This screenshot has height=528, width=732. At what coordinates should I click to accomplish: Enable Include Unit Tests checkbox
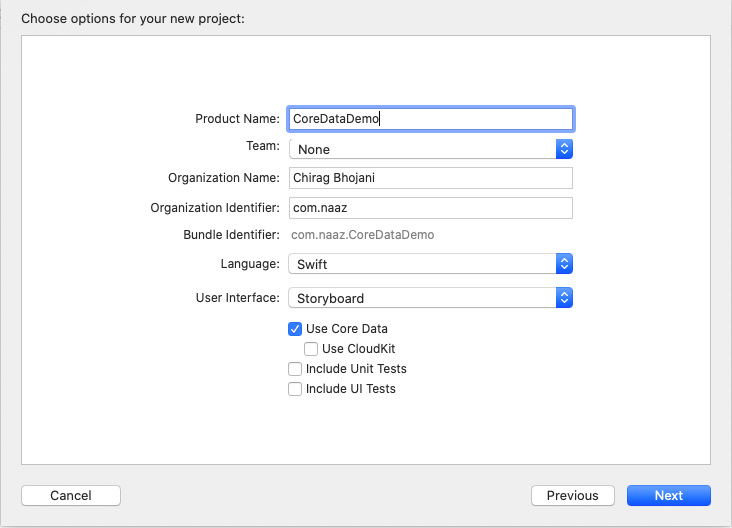tap(295, 369)
